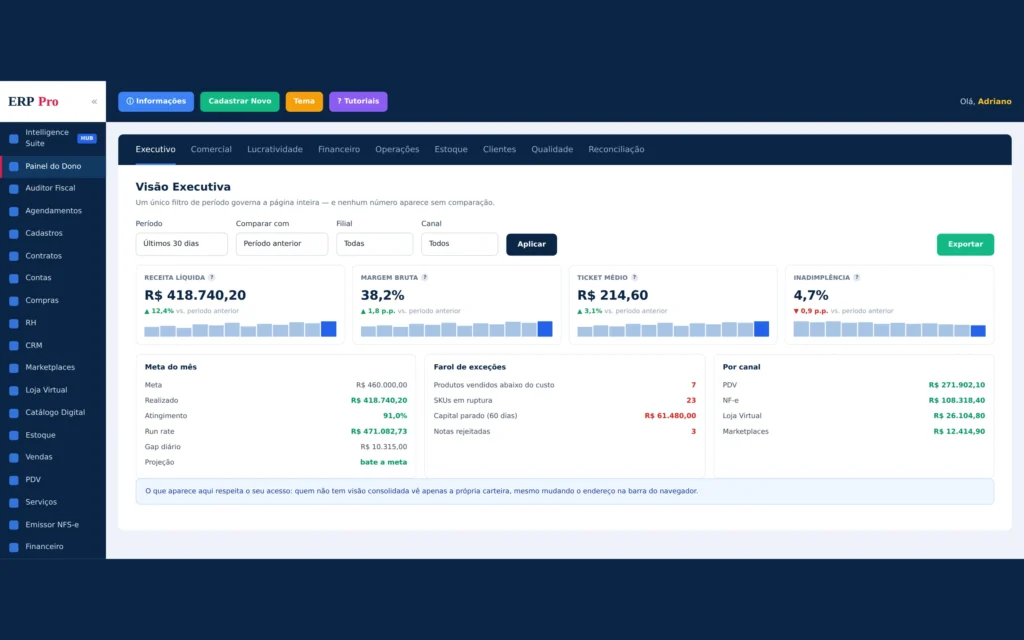
Task: Click the Vendas sidebar icon
Action: point(14,458)
